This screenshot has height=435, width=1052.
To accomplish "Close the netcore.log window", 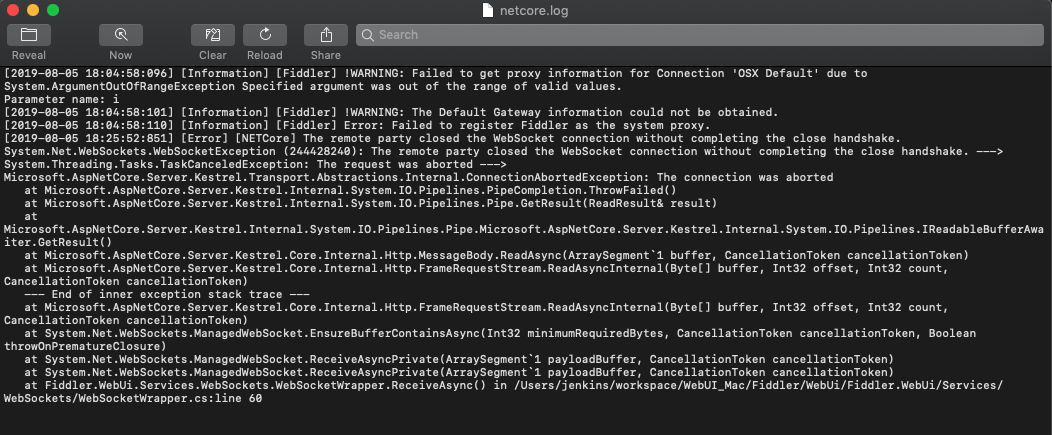I will click(13, 10).
